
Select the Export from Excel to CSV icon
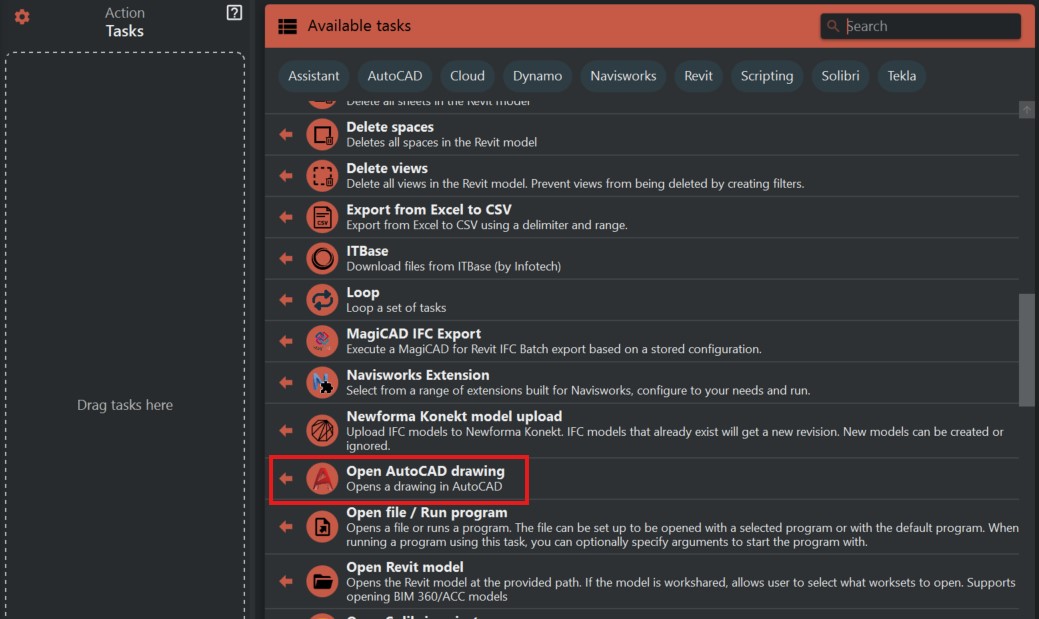pyautogui.click(x=322, y=217)
